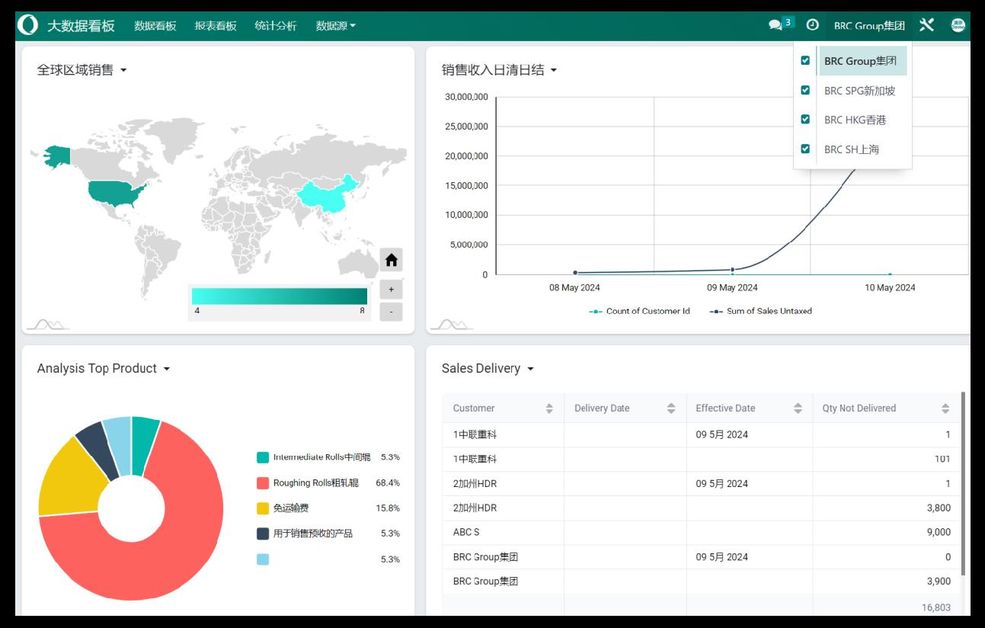Screen dimensions: 985x628
Task: Toggle Sum of Sales Untaxed legend series
Action: (761, 311)
